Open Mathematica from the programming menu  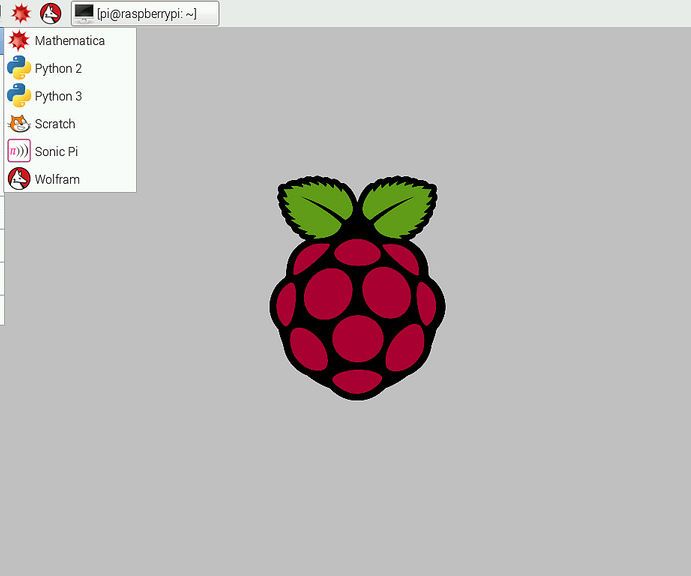[x=70, y=41]
